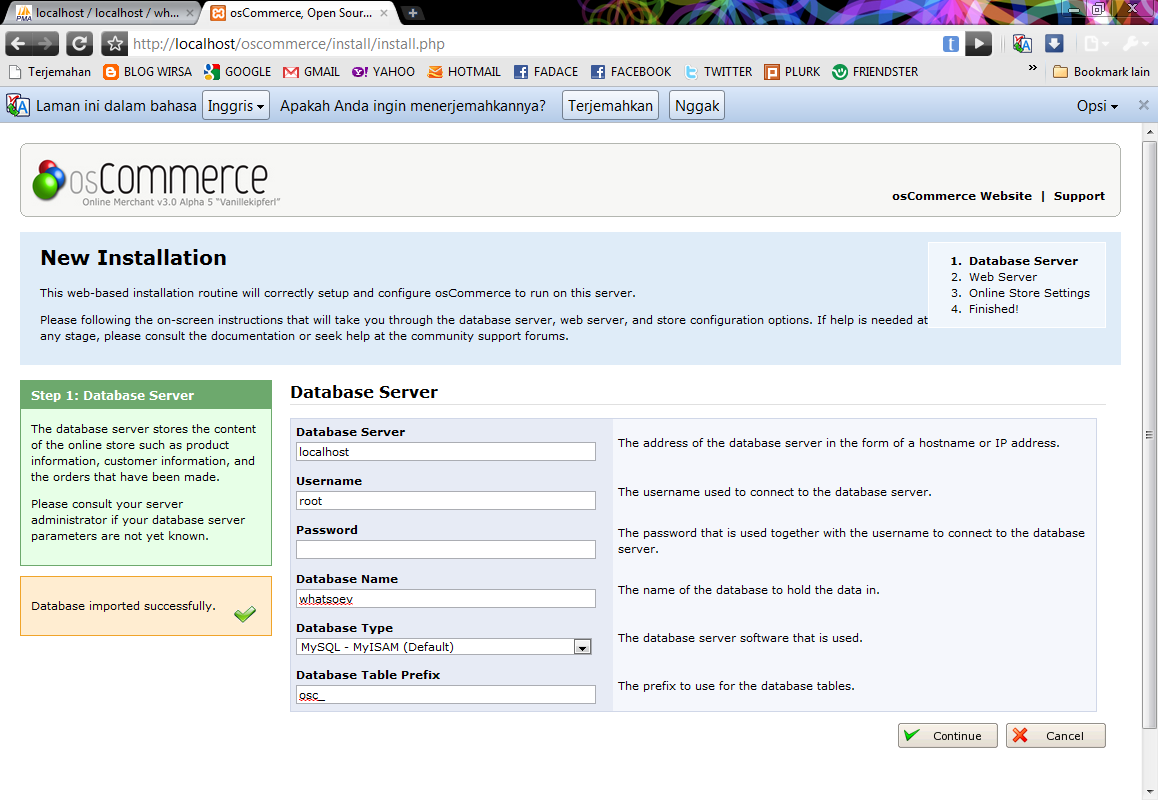The image size is (1158, 800).
Task: Click the download arrow extension icon
Action: click(x=1054, y=44)
